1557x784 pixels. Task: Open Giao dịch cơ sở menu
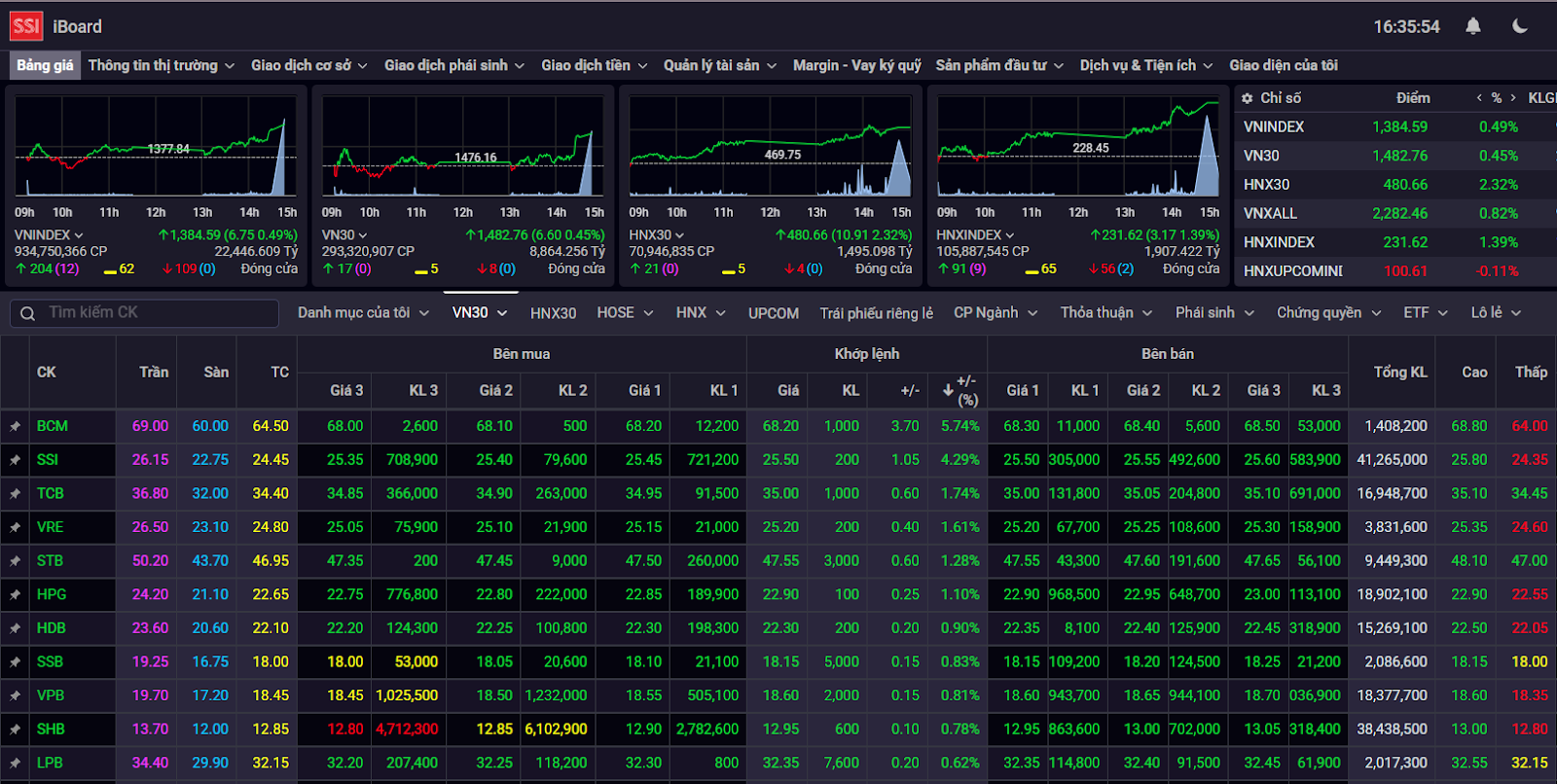[x=309, y=65]
